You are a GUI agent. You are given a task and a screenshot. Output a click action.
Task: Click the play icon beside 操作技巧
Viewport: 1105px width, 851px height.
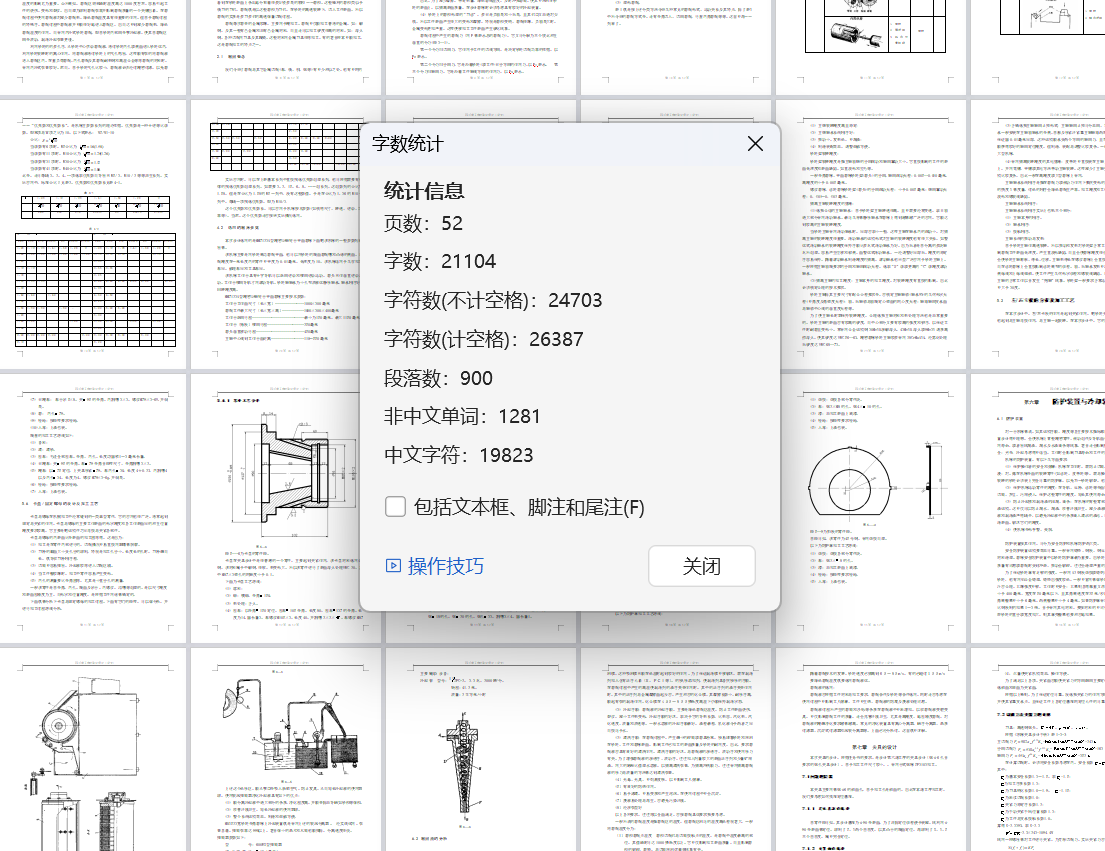tap(393, 566)
